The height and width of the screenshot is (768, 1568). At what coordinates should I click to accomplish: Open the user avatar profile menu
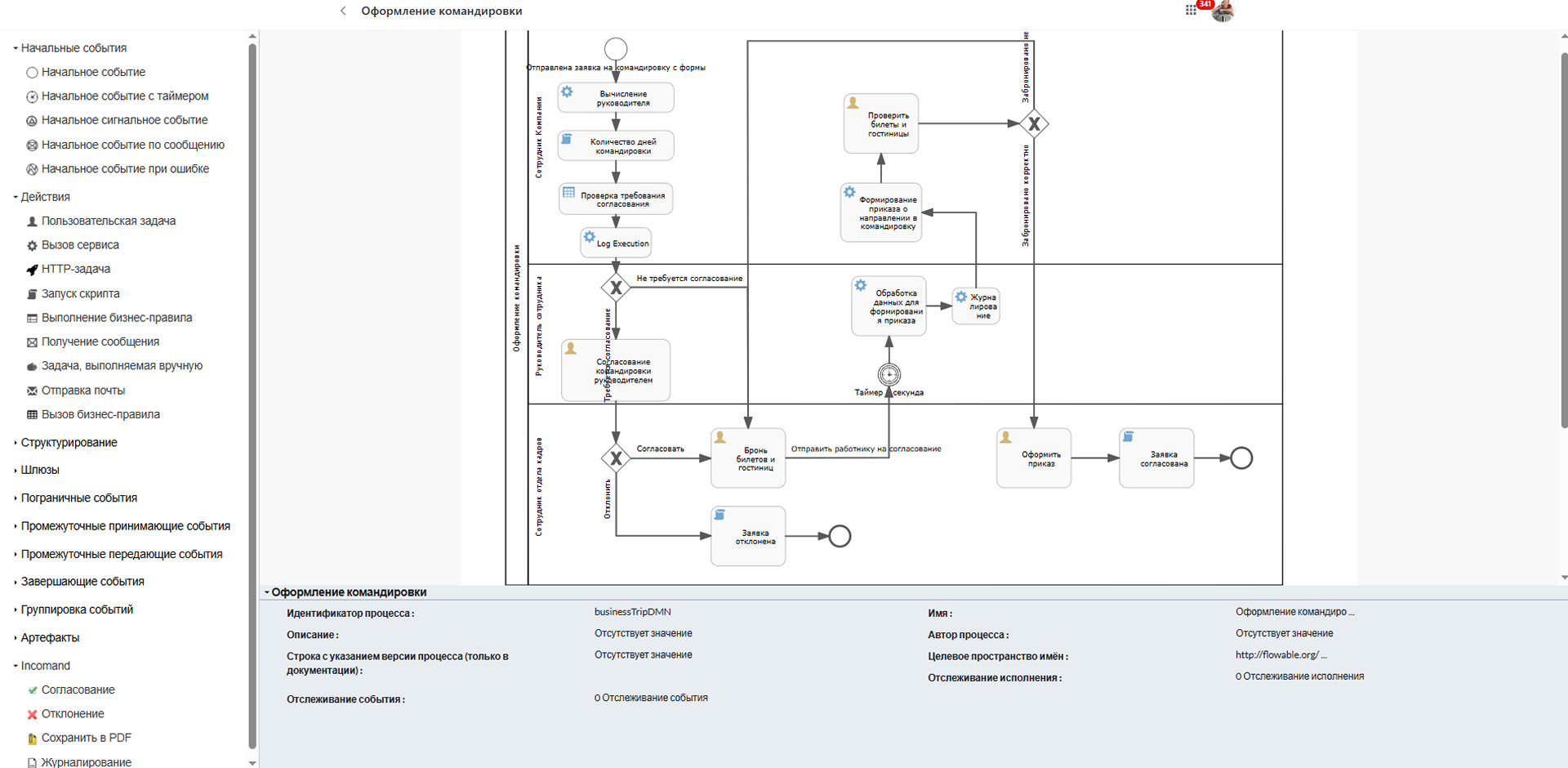(1223, 11)
